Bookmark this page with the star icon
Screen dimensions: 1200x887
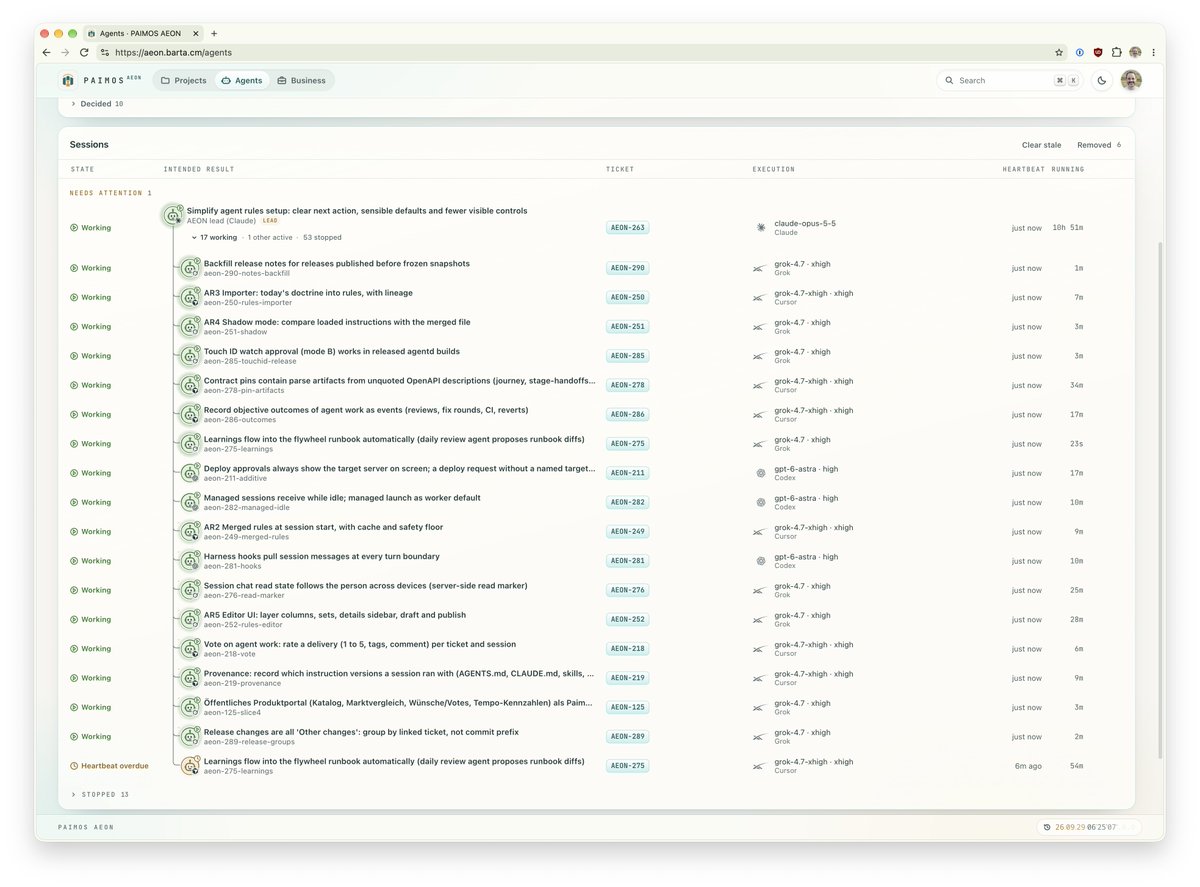(x=1059, y=52)
